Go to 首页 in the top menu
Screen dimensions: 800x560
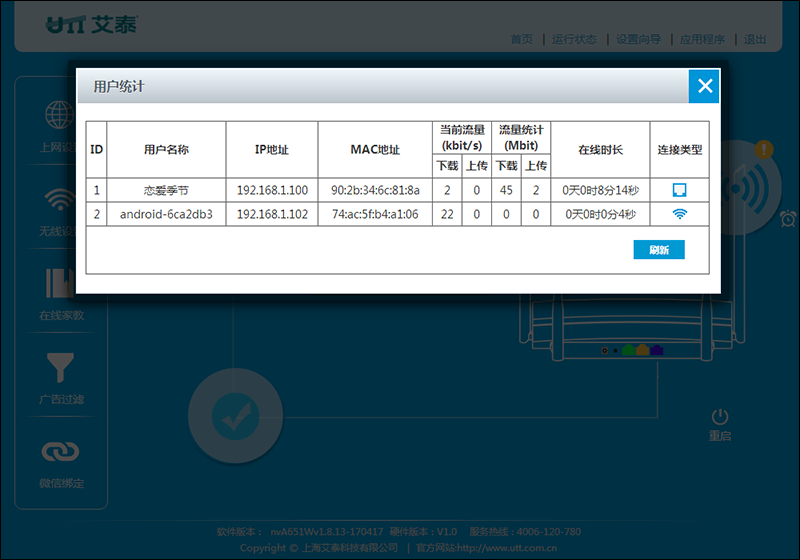(x=521, y=39)
